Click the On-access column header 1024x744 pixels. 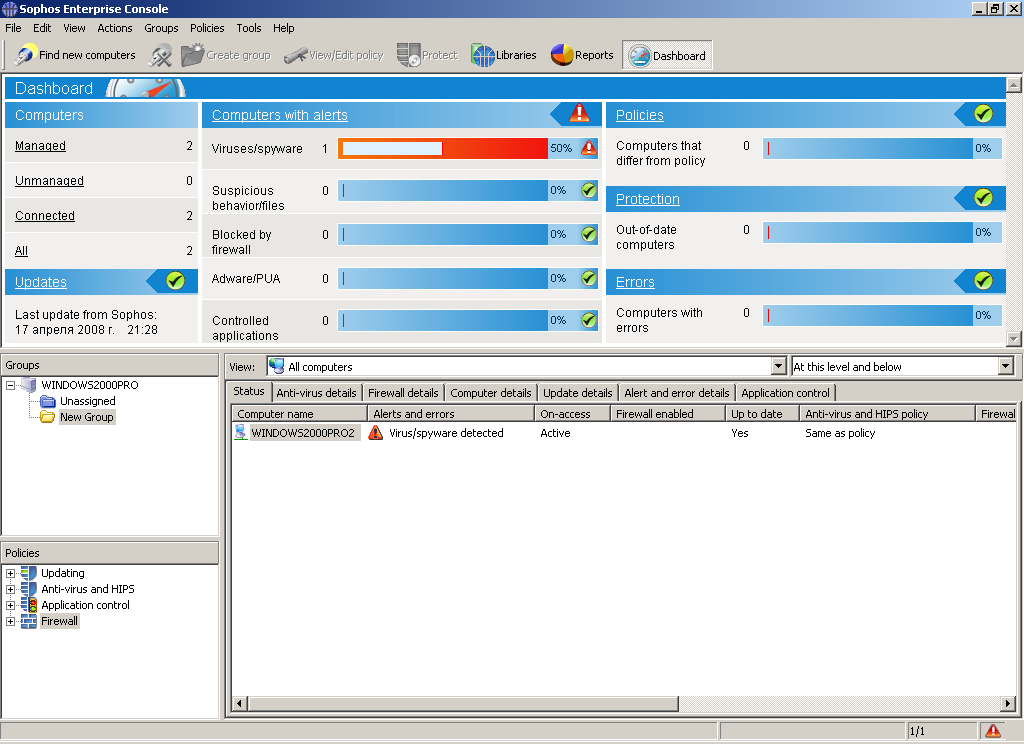(572, 413)
